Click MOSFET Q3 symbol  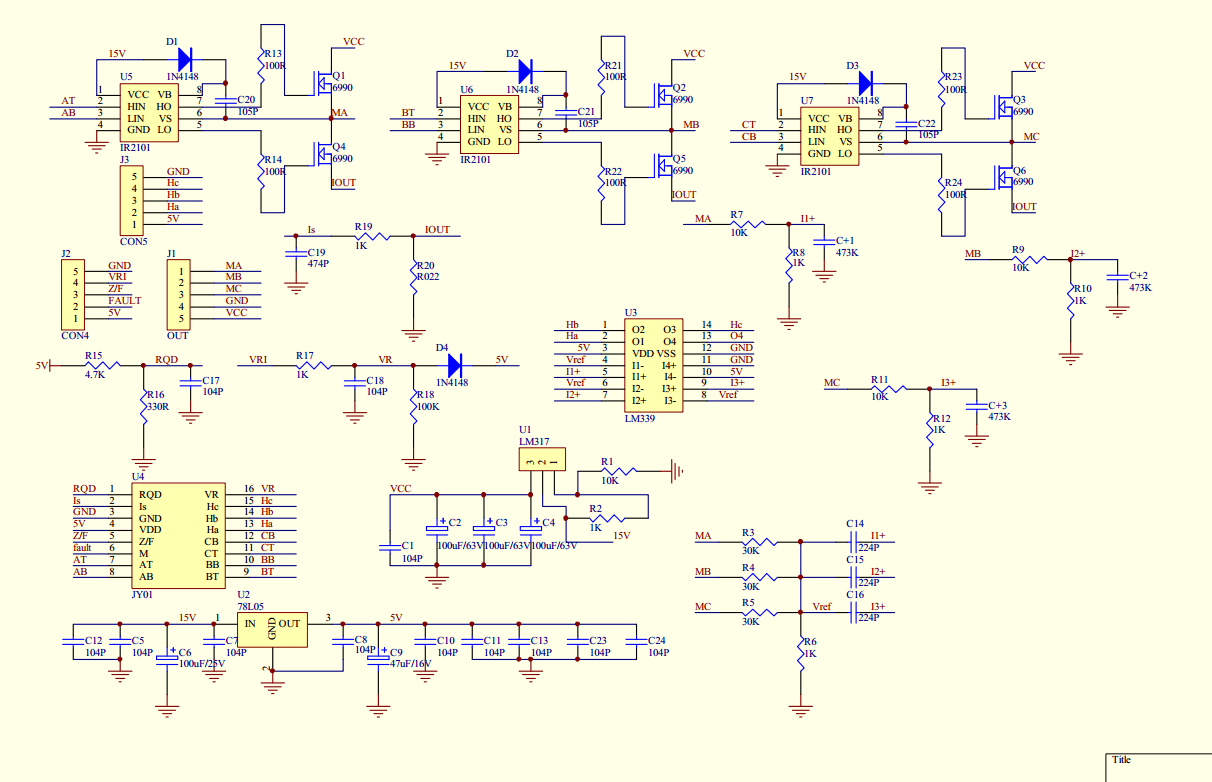[x=1005, y=107]
